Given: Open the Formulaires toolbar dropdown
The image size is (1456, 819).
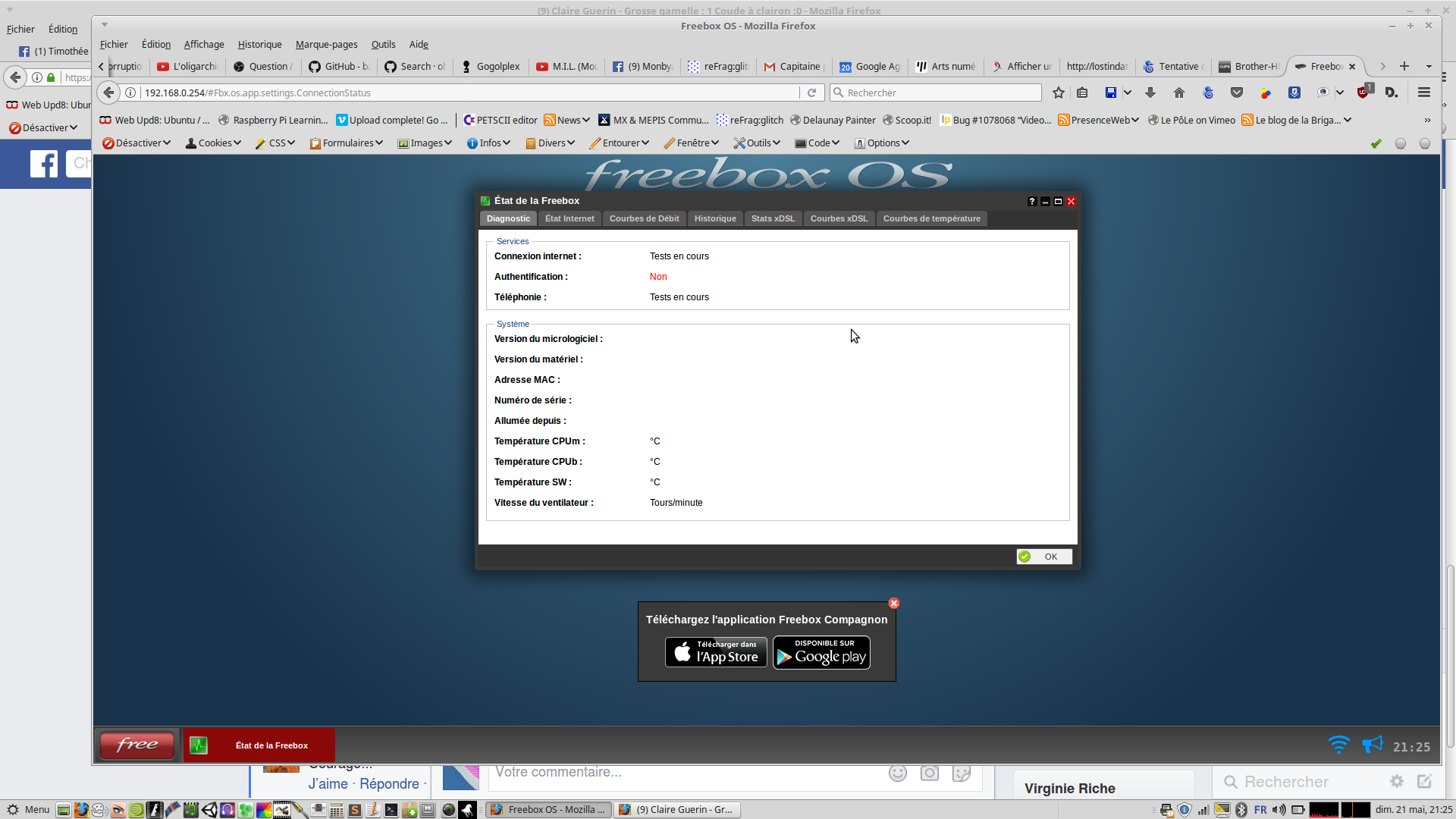Looking at the screenshot, I should coord(347,143).
